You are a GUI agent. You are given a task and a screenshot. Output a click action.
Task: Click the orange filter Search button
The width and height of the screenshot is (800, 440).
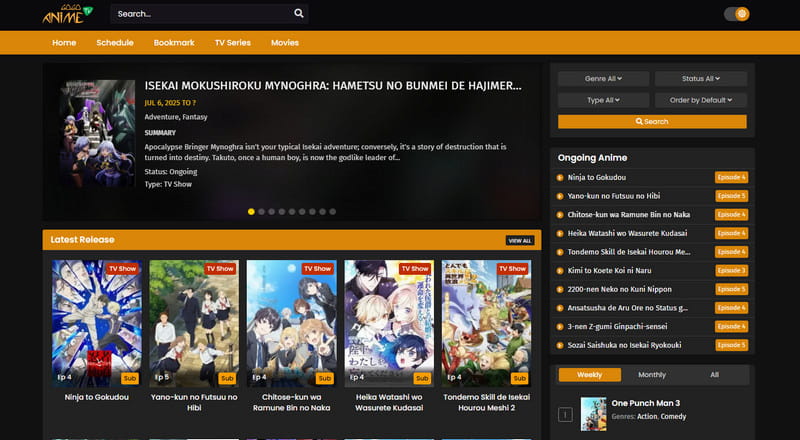point(652,121)
